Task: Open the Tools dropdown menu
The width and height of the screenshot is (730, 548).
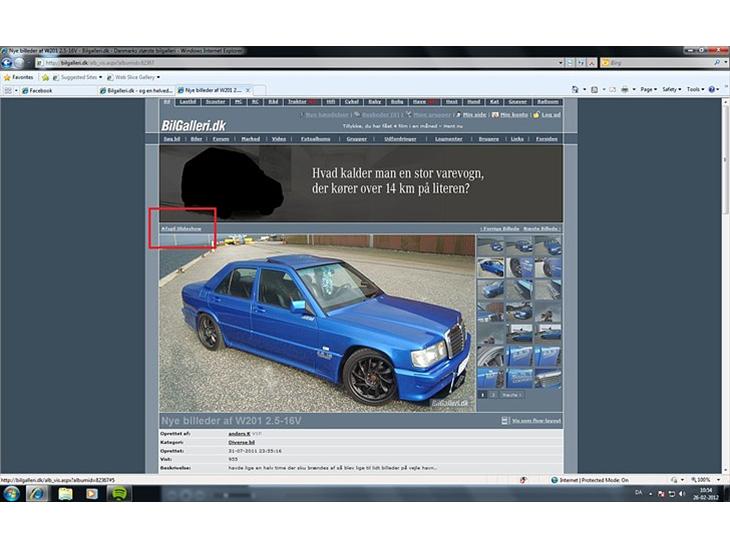Action: tap(695, 89)
